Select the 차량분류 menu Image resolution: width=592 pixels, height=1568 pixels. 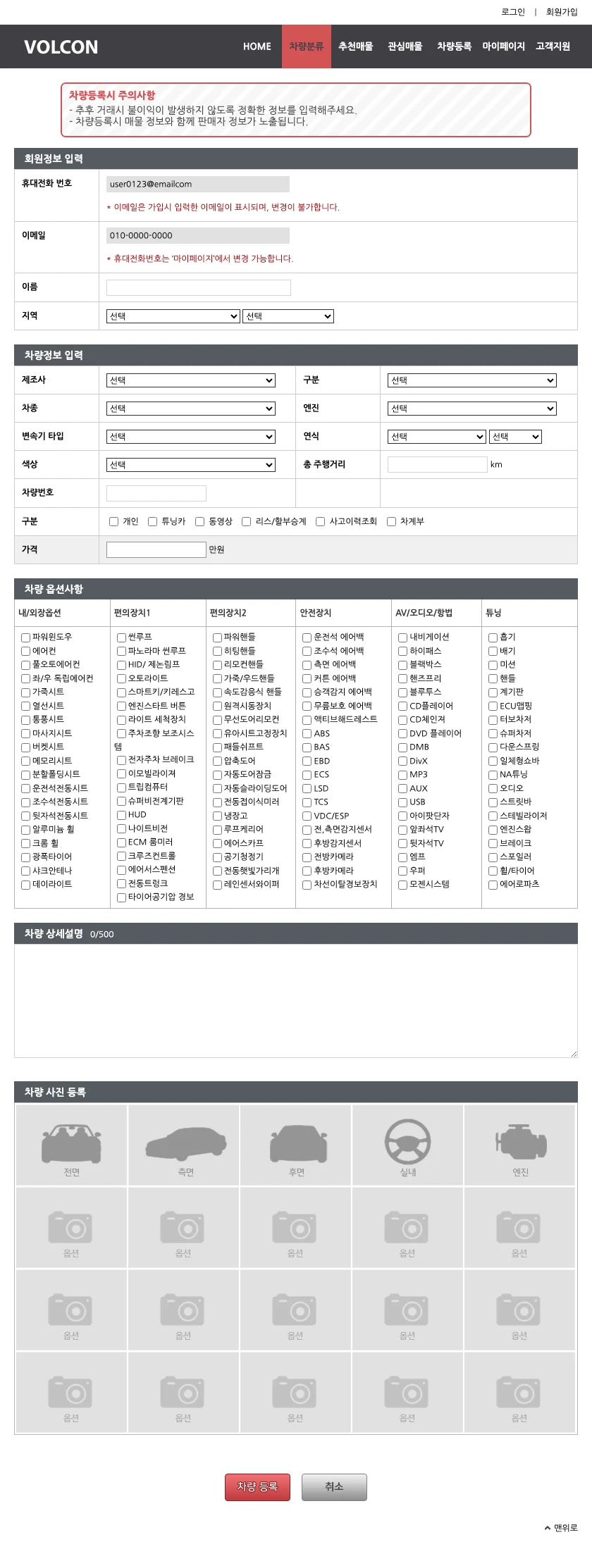point(307,46)
